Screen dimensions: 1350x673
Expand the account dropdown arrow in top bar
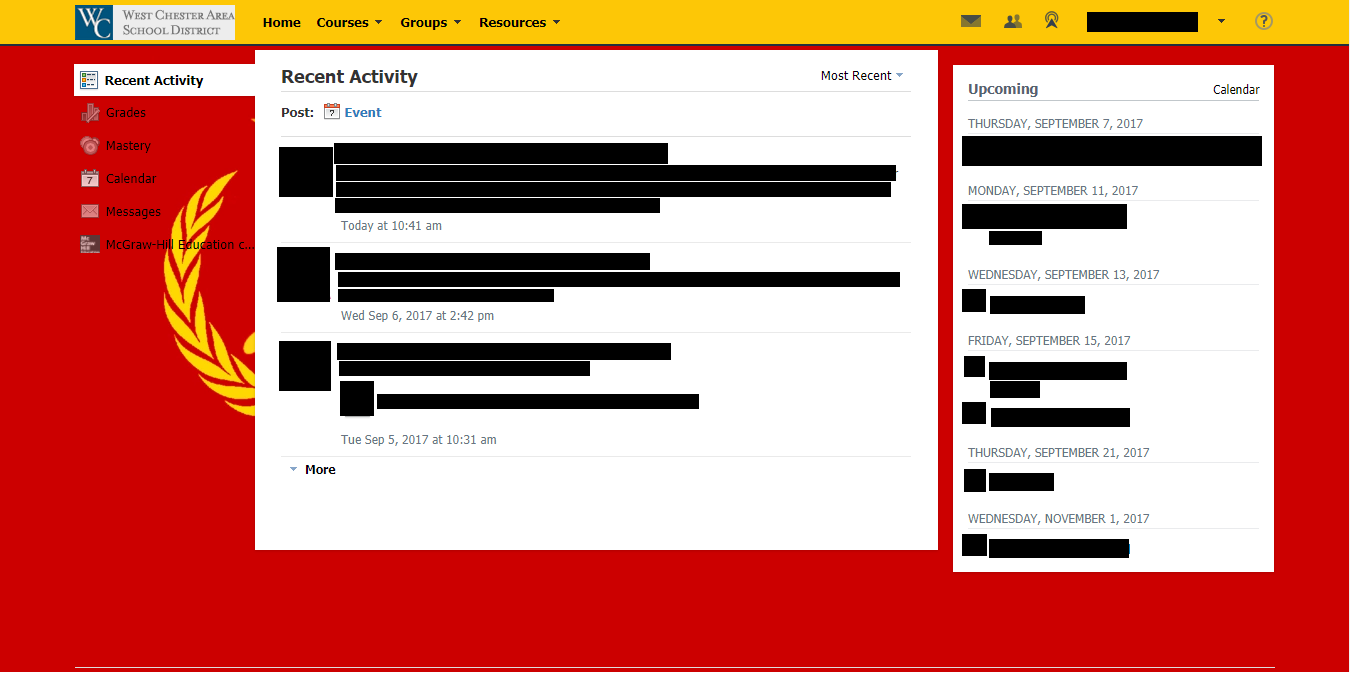point(1221,20)
